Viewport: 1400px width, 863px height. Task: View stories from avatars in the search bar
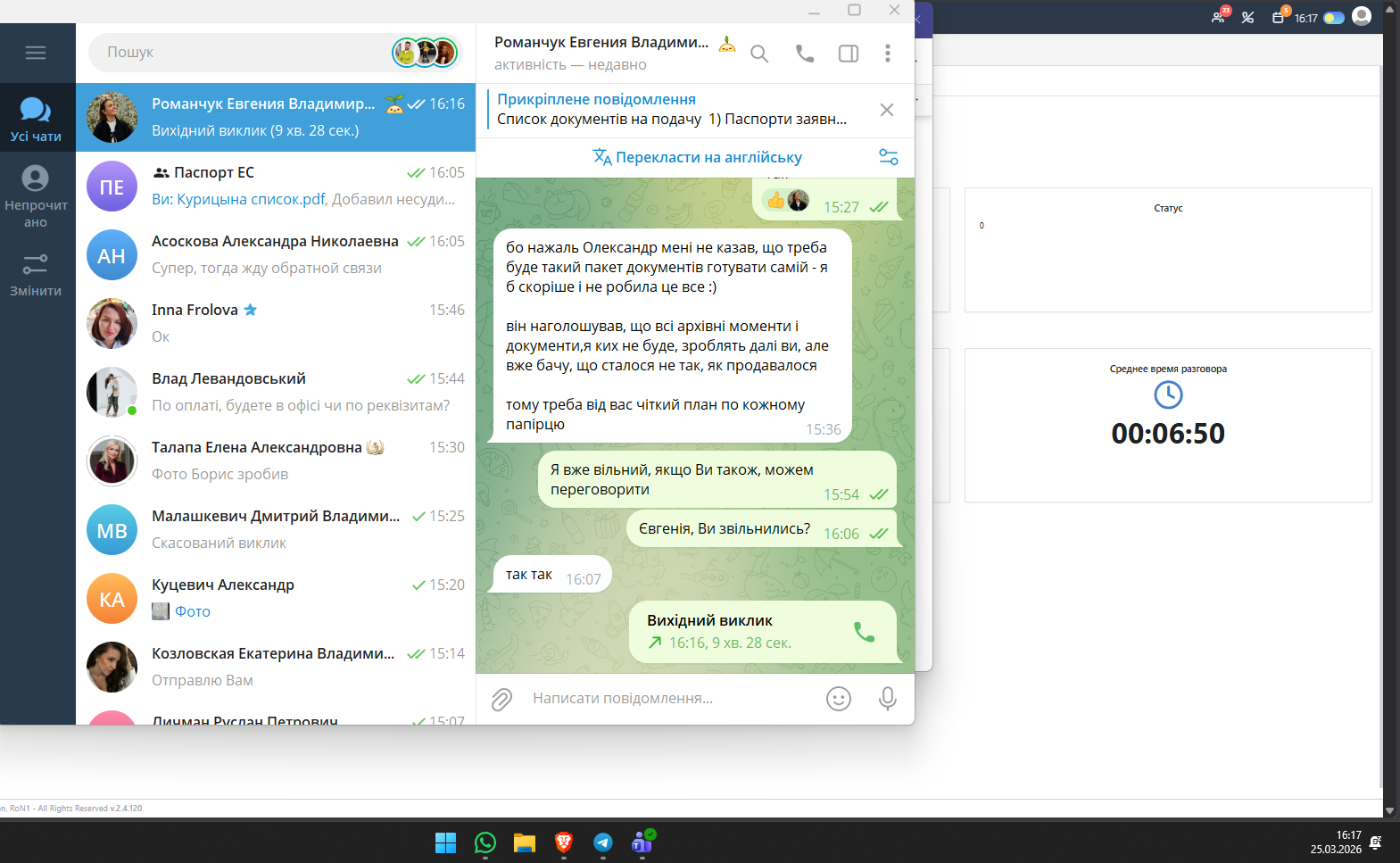[425, 53]
